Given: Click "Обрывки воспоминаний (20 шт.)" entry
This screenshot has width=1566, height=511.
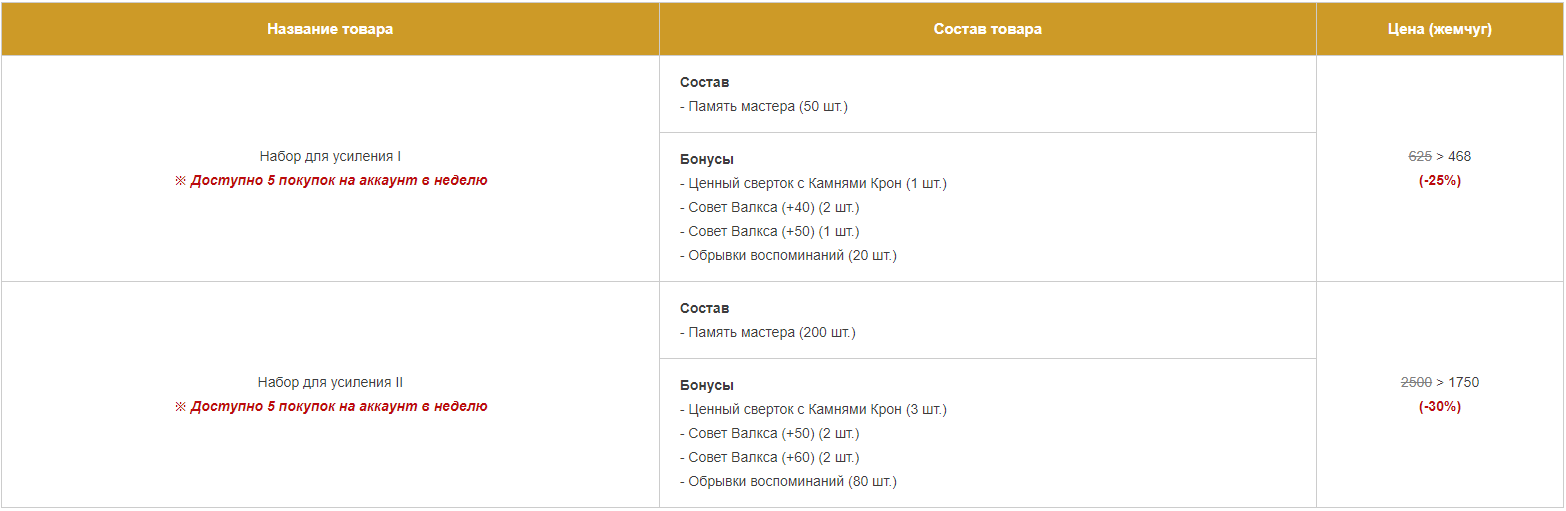Looking at the screenshot, I should point(792,255).
